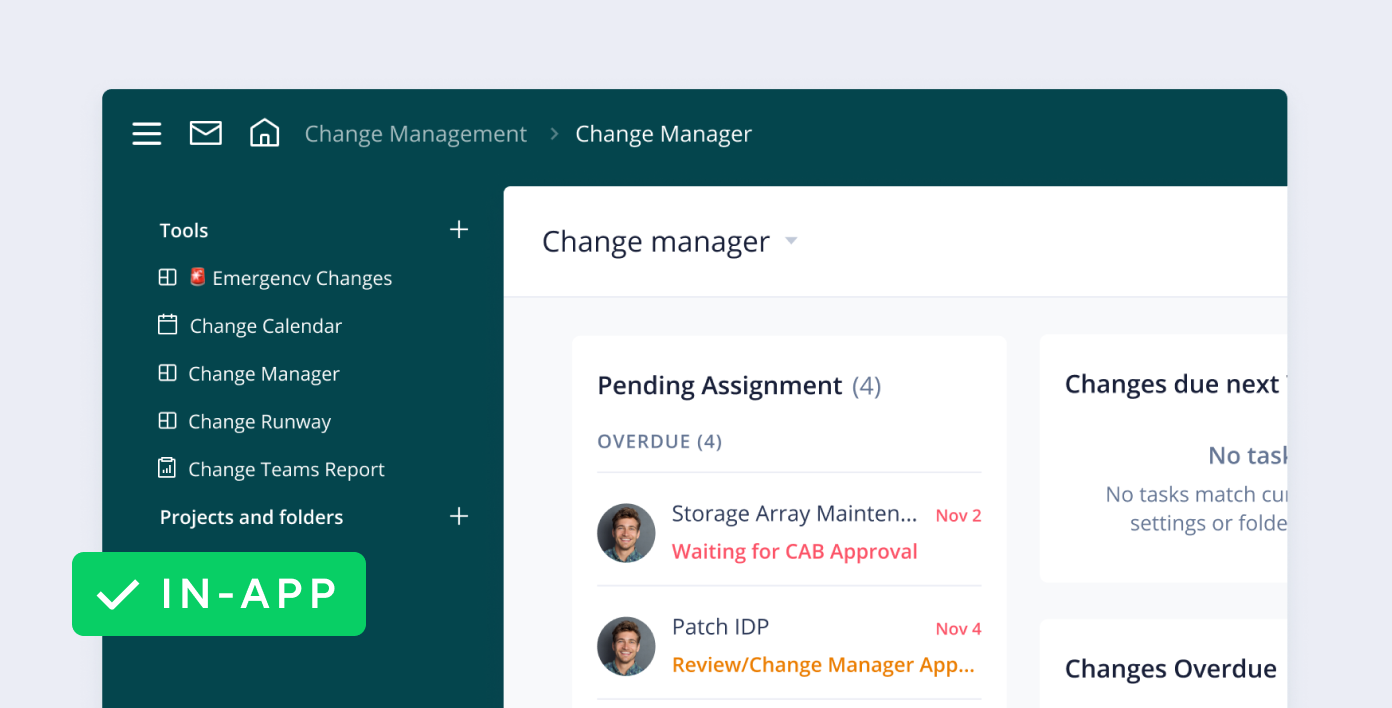The width and height of the screenshot is (1392, 708).
Task: Collapse the OVERDUE (4) section
Action: (659, 441)
